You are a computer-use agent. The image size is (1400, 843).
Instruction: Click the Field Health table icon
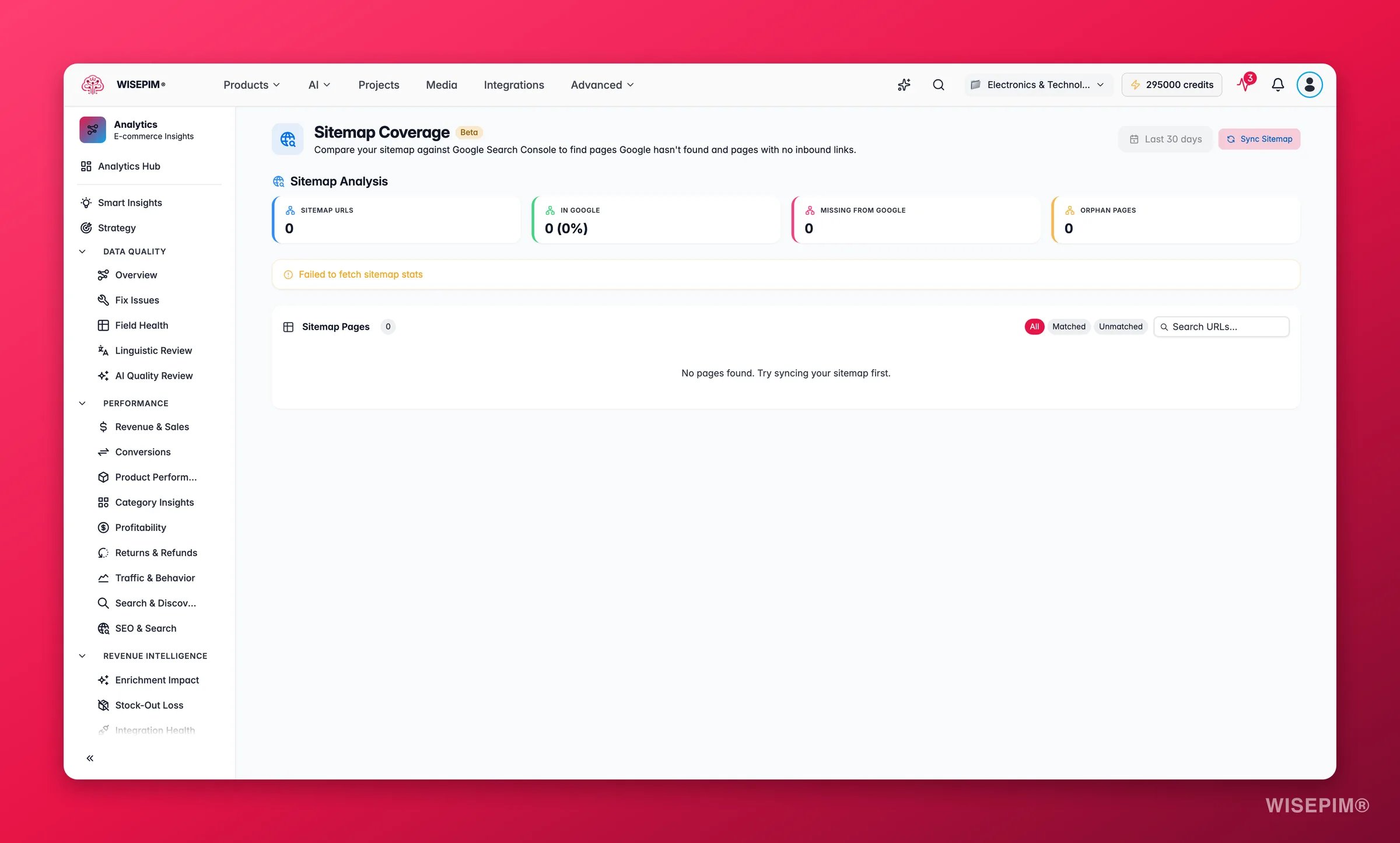point(103,325)
